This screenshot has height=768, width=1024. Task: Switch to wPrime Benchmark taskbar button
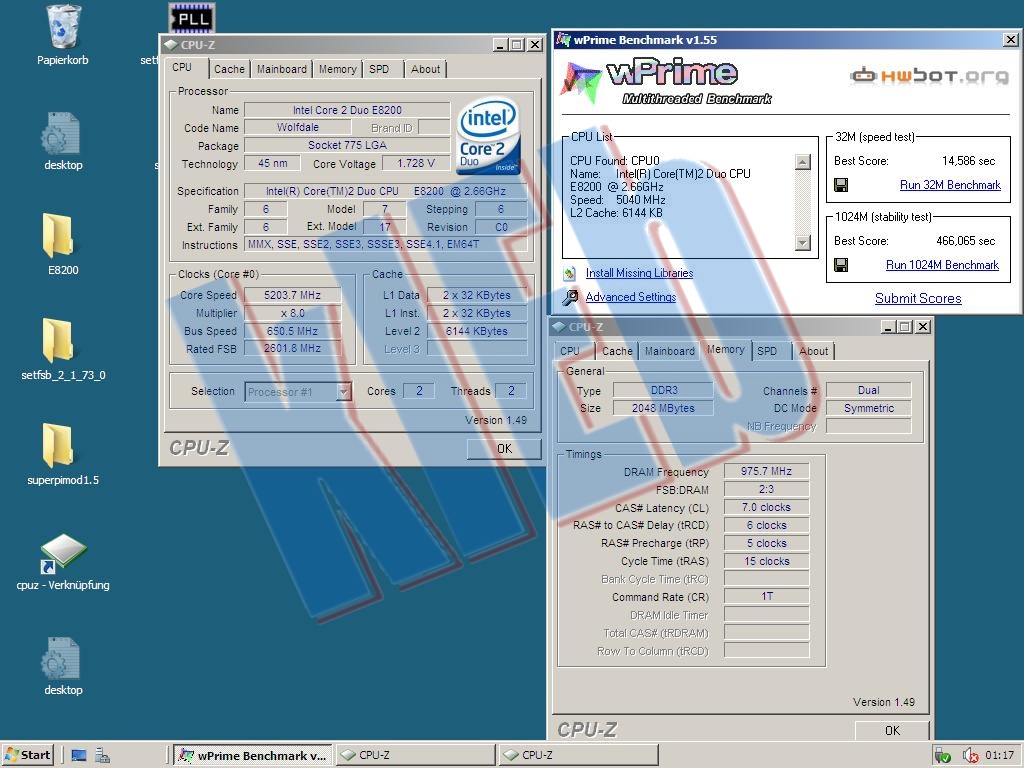[253, 756]
